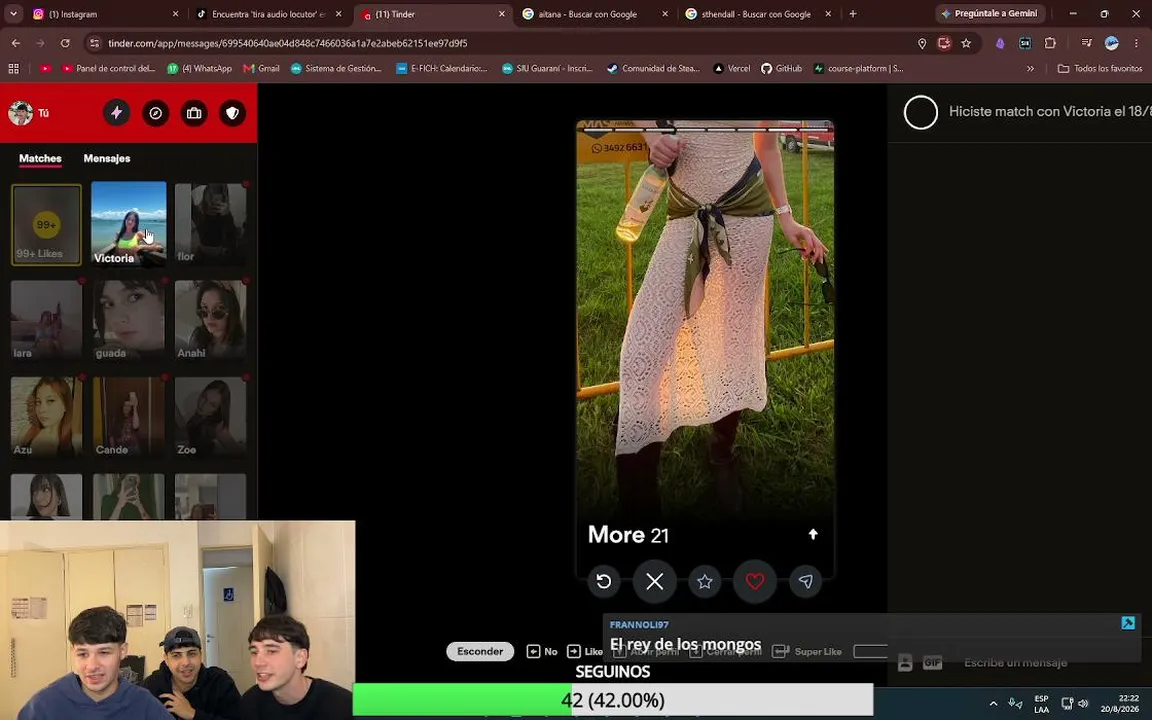Open the Cande match thumbnail

click(129, 417)
